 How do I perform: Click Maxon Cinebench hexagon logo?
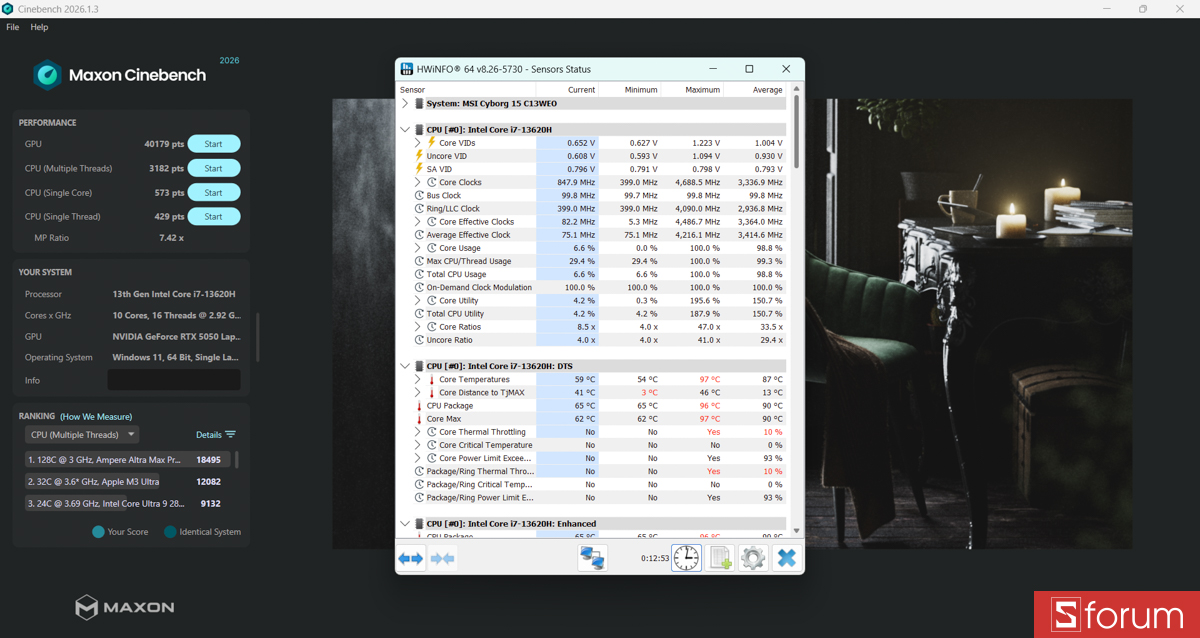(47, 75)
